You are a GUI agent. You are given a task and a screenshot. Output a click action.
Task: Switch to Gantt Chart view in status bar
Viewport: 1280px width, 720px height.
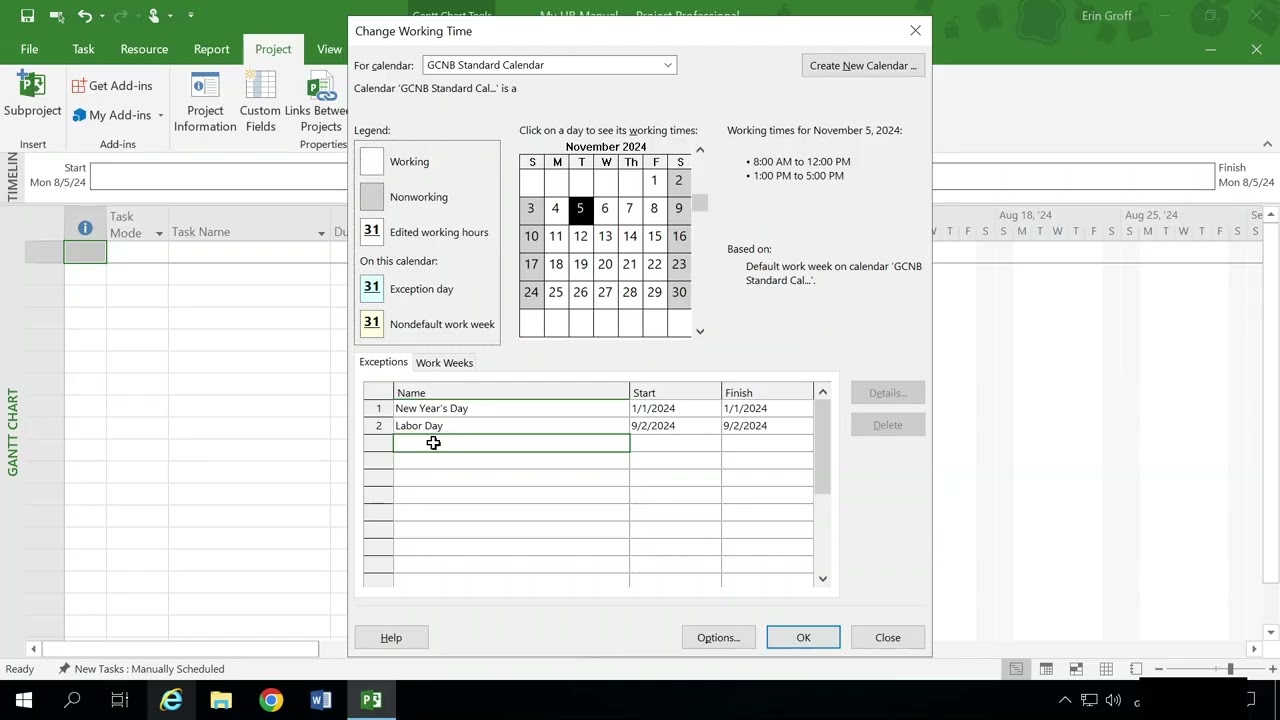pos(1016,669)
